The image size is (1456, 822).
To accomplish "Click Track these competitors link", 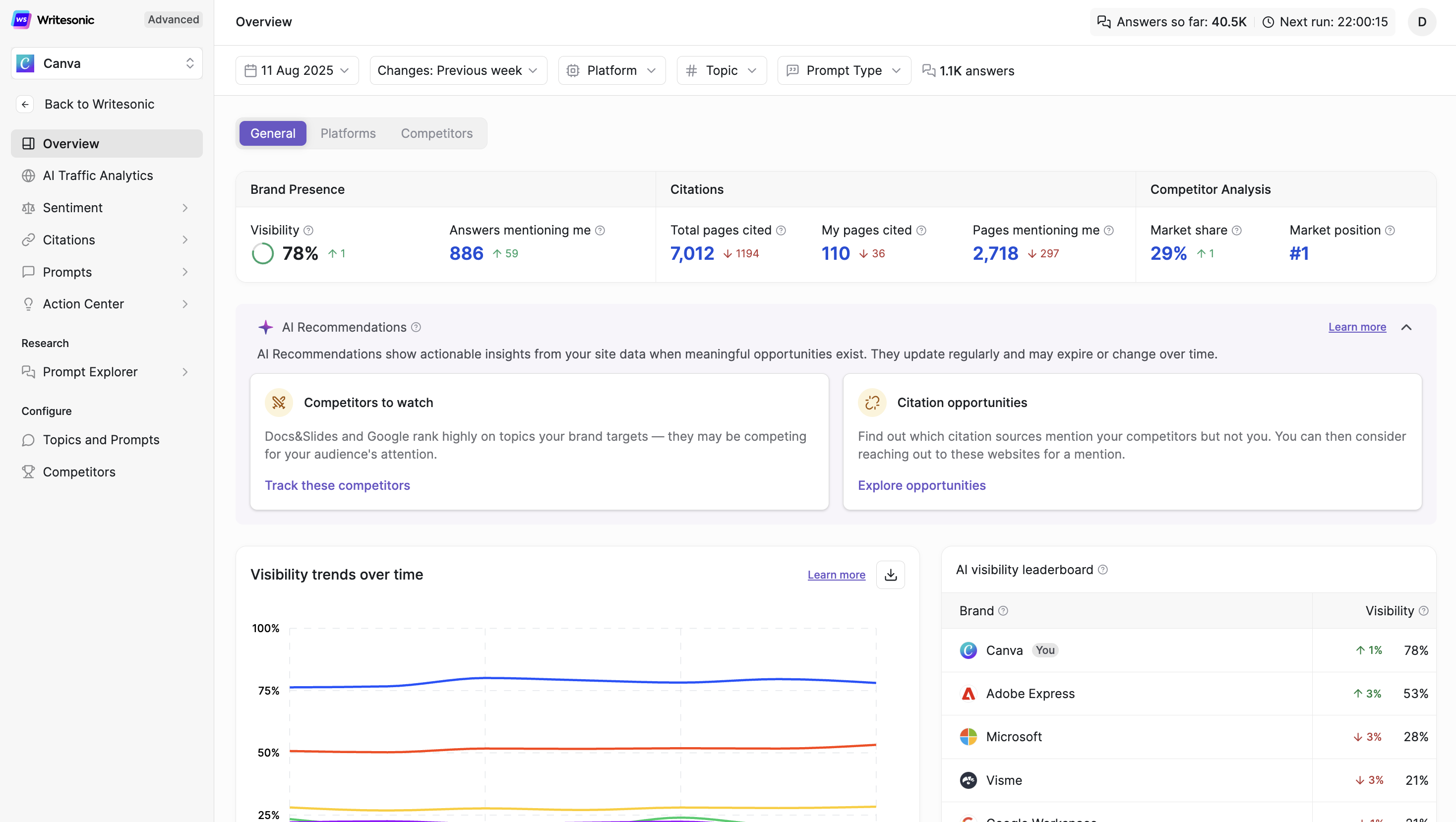I will [x=337, y=485].
